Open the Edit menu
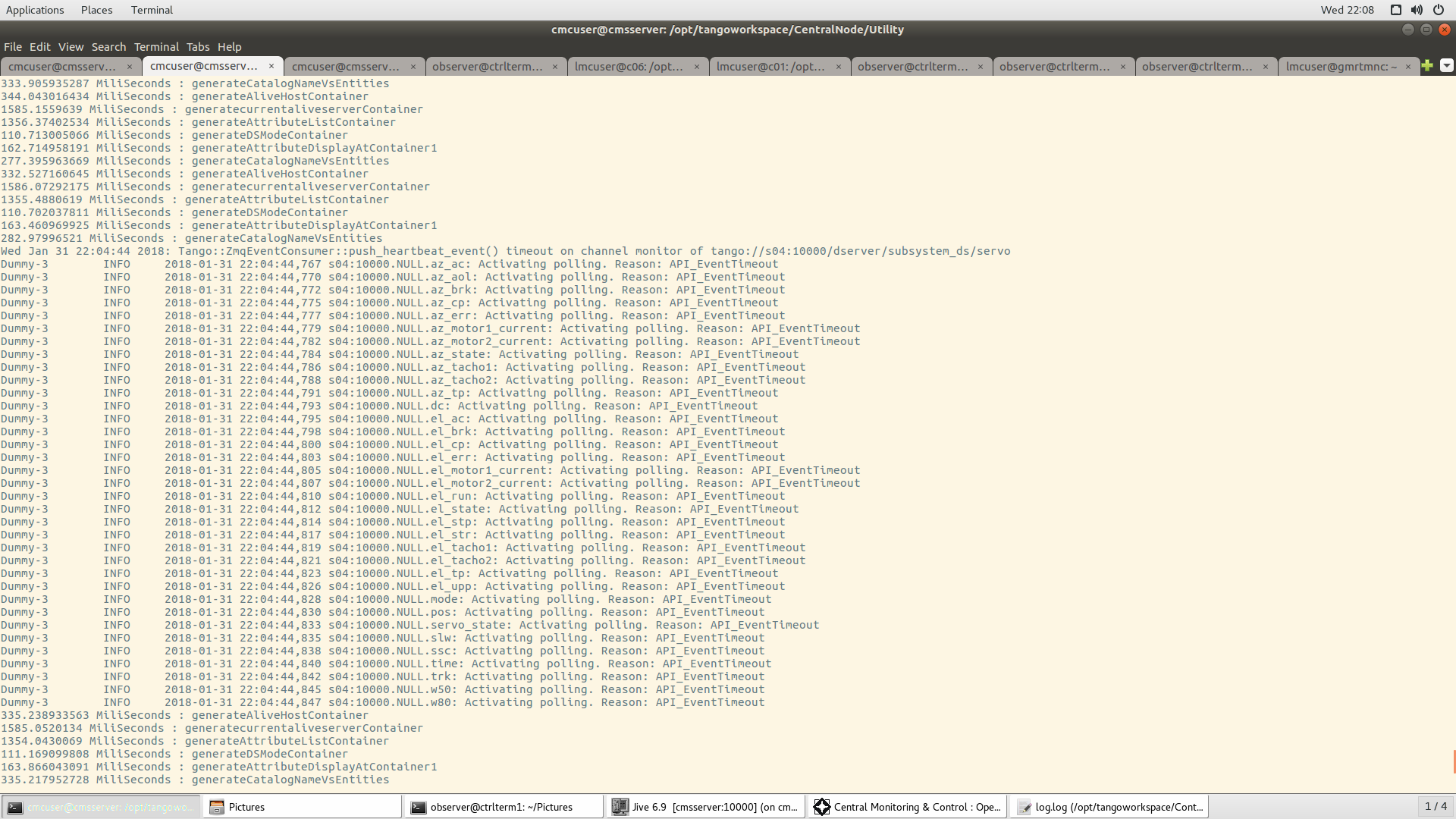This screenshot has height=819, width=1456. 40,47
